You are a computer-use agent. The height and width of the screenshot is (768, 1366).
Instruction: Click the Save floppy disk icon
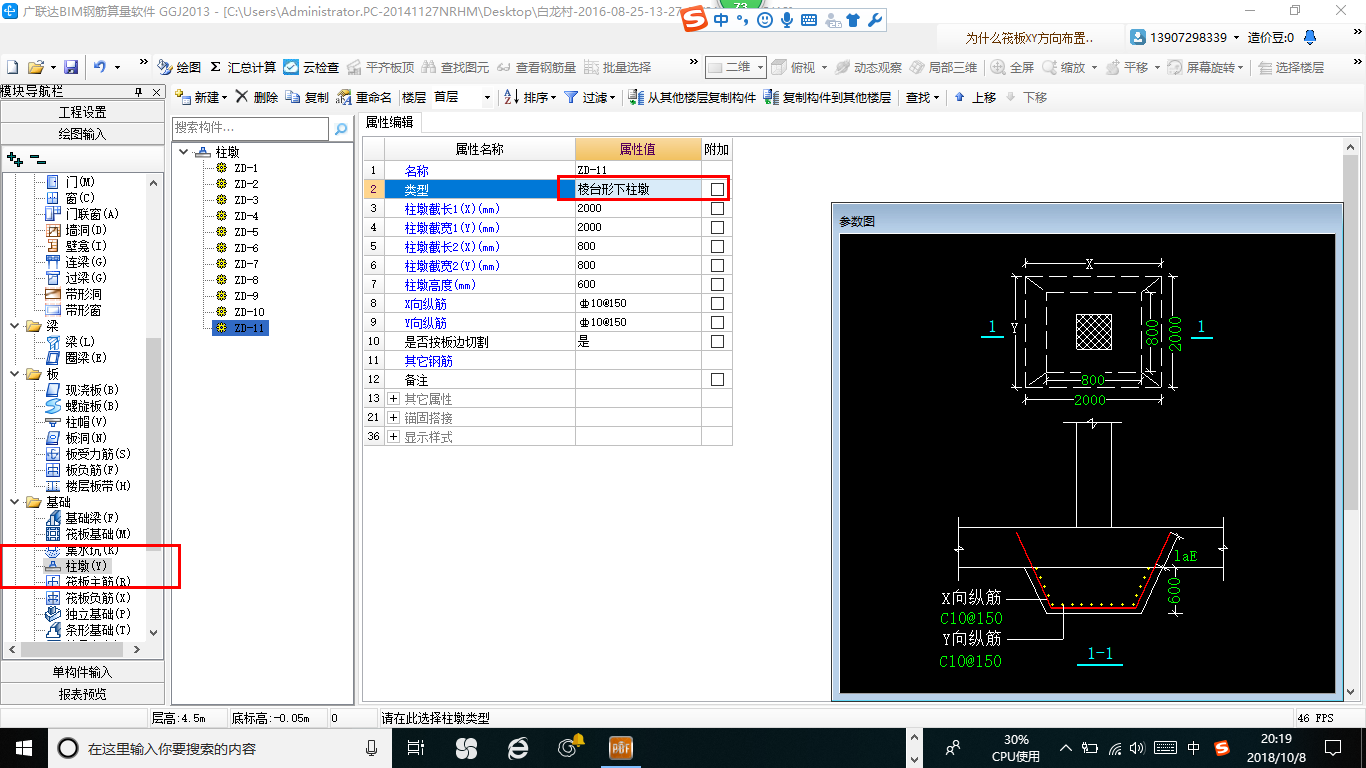coord(71,67)
